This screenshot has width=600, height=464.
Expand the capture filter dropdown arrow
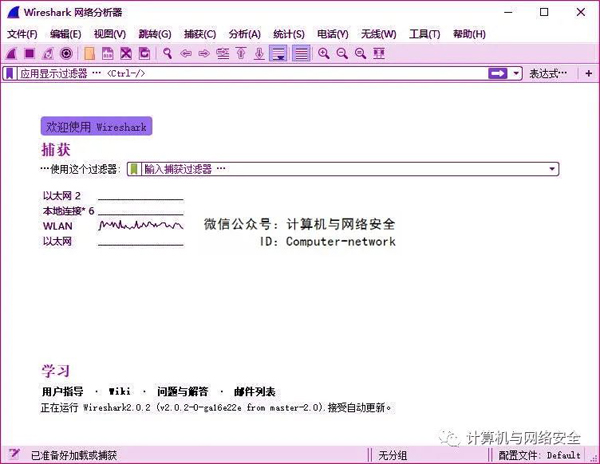tap(552, 169)
